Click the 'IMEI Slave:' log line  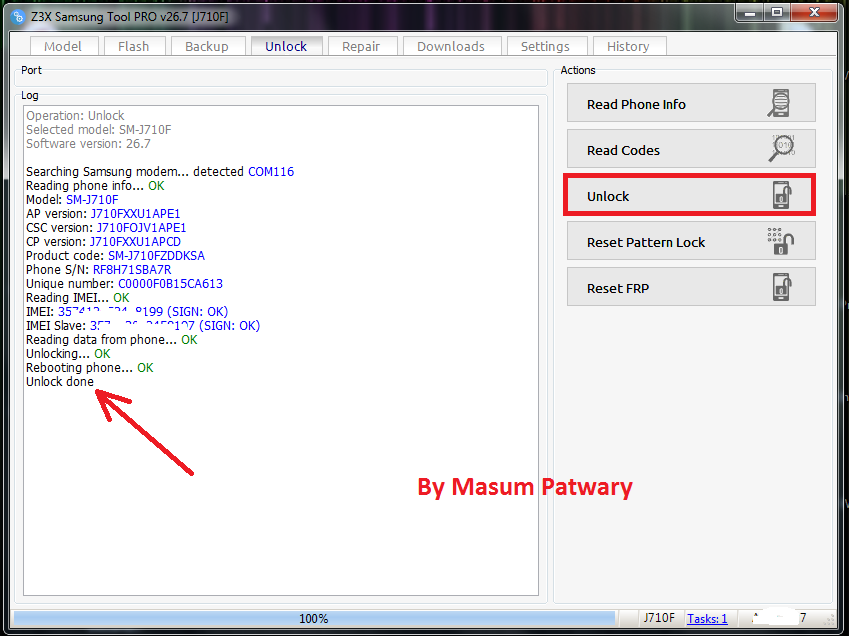(x=143, y=326)
